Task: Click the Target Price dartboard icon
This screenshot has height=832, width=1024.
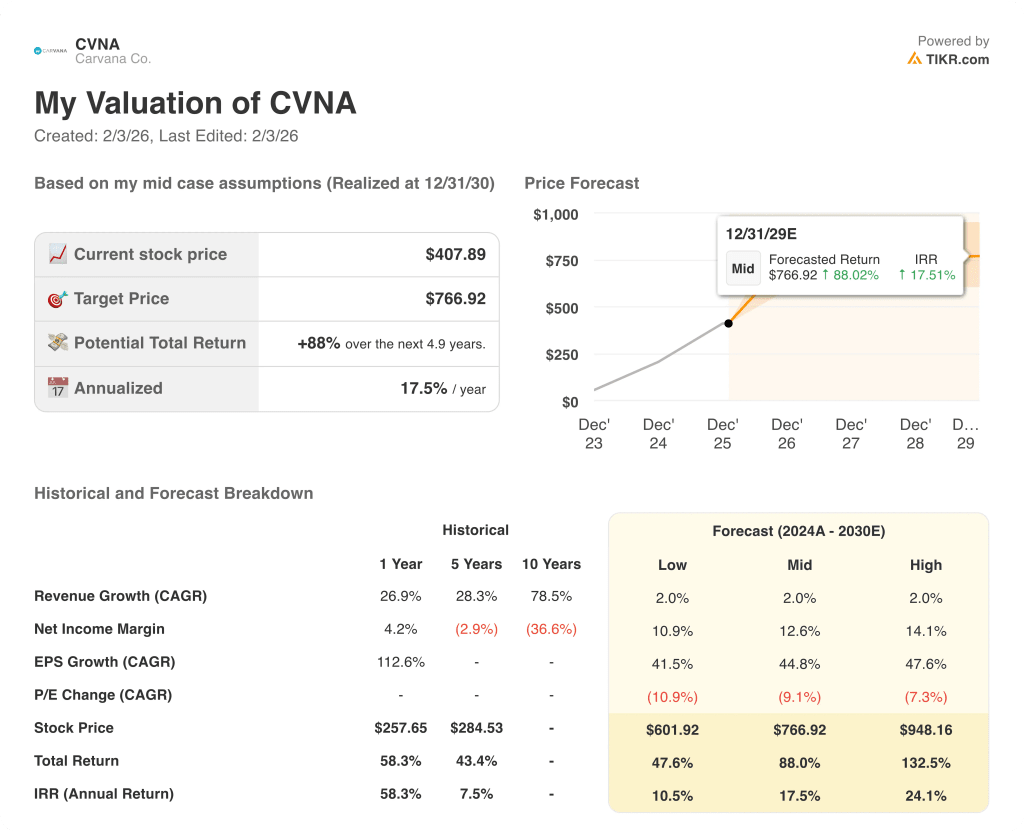Action: point(56,298)
